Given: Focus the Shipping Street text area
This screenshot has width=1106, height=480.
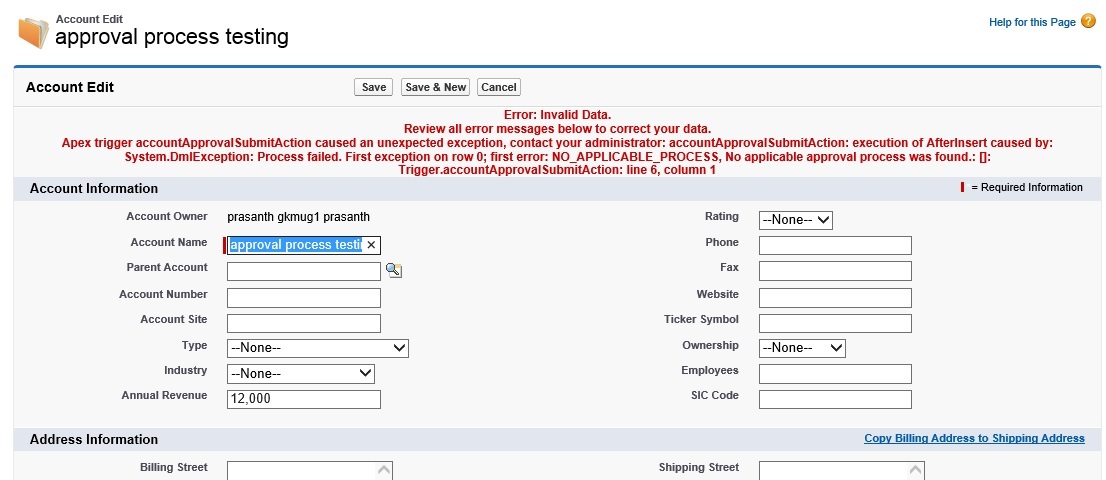Looking at the screenshot, I should [841, 471].
